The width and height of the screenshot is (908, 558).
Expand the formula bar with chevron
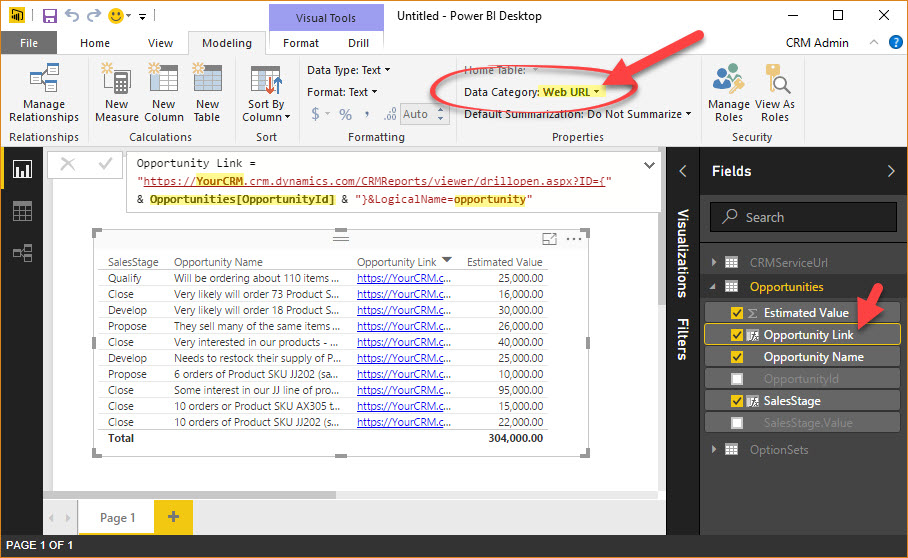click(649, 165)
